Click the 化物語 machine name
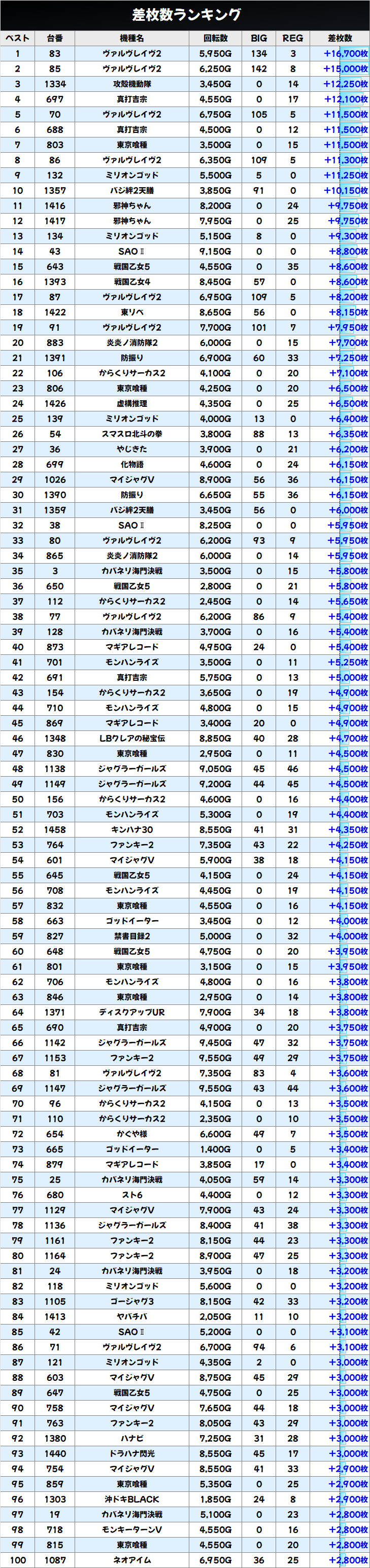370x1568 pixels. point(132,465)
